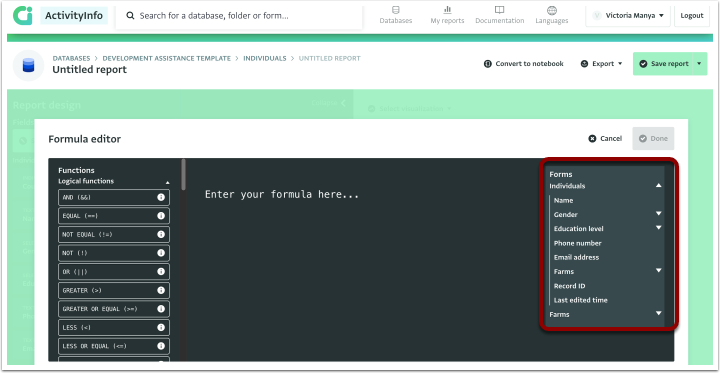Open the Databases section

[395, 15]
